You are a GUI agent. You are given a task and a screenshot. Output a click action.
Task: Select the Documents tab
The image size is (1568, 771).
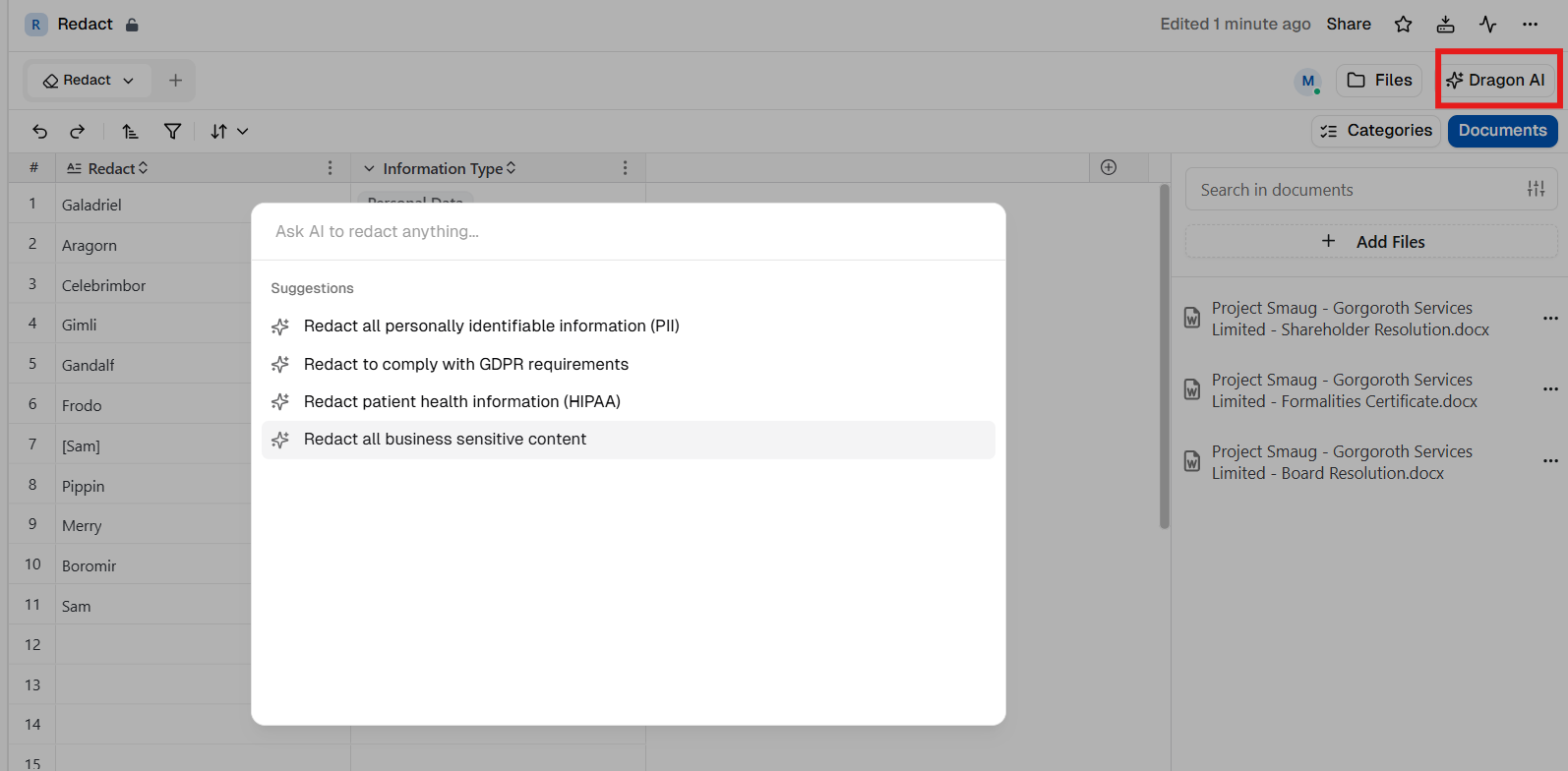coord(1502,131)
